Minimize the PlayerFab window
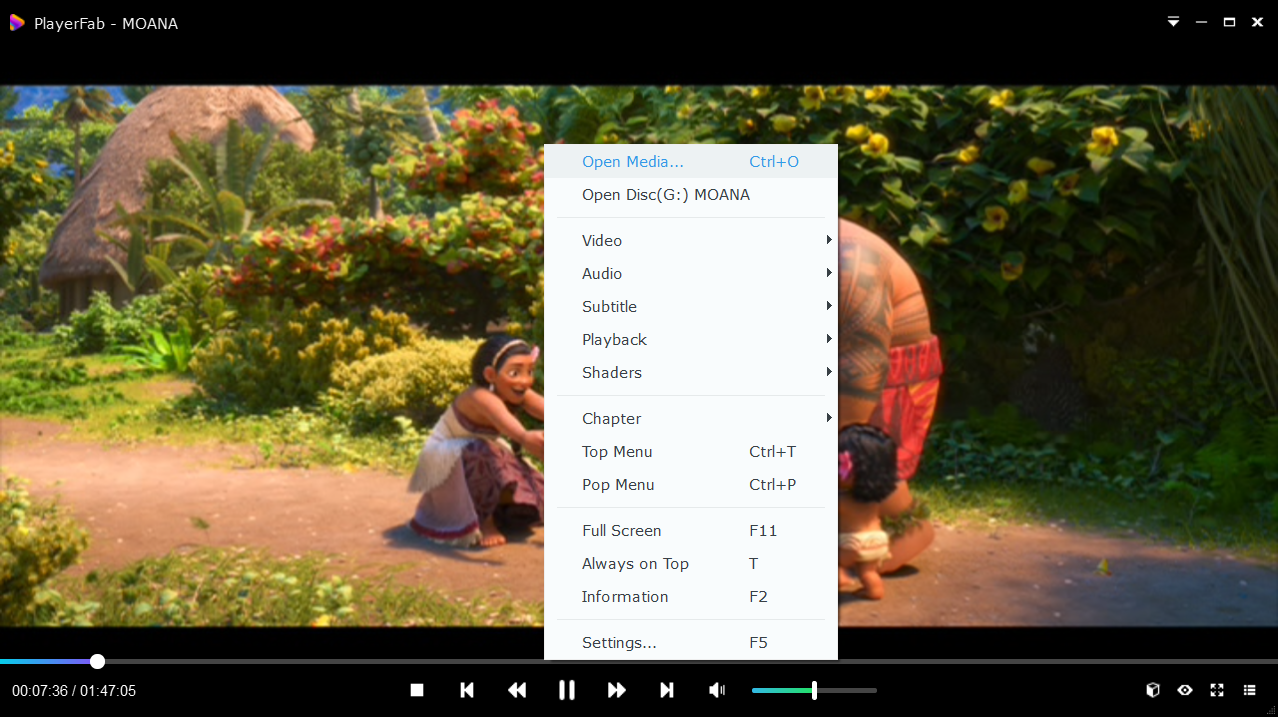 click(1201, 22)
